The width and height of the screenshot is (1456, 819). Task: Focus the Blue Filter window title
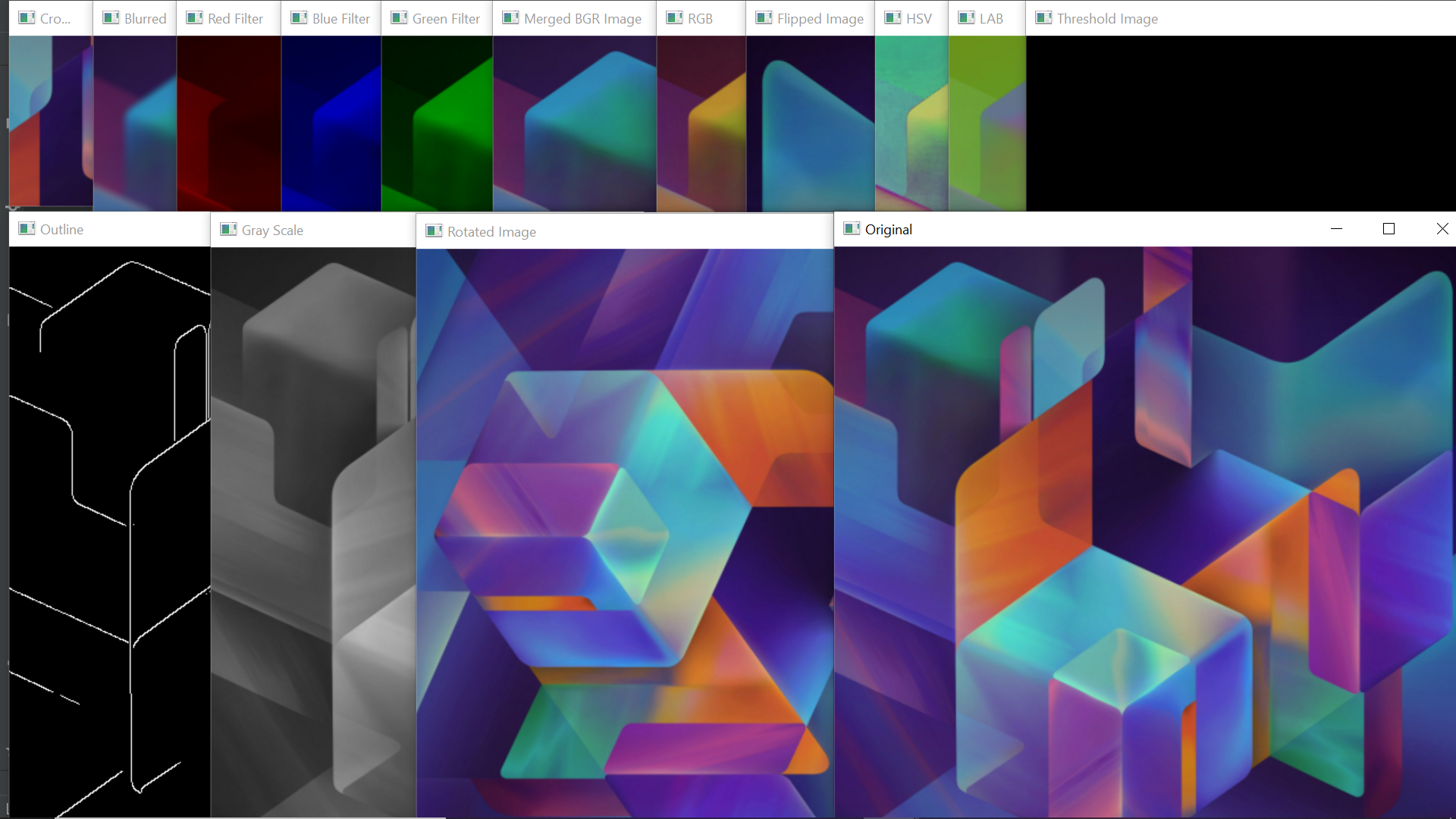(x=341, y=19)
